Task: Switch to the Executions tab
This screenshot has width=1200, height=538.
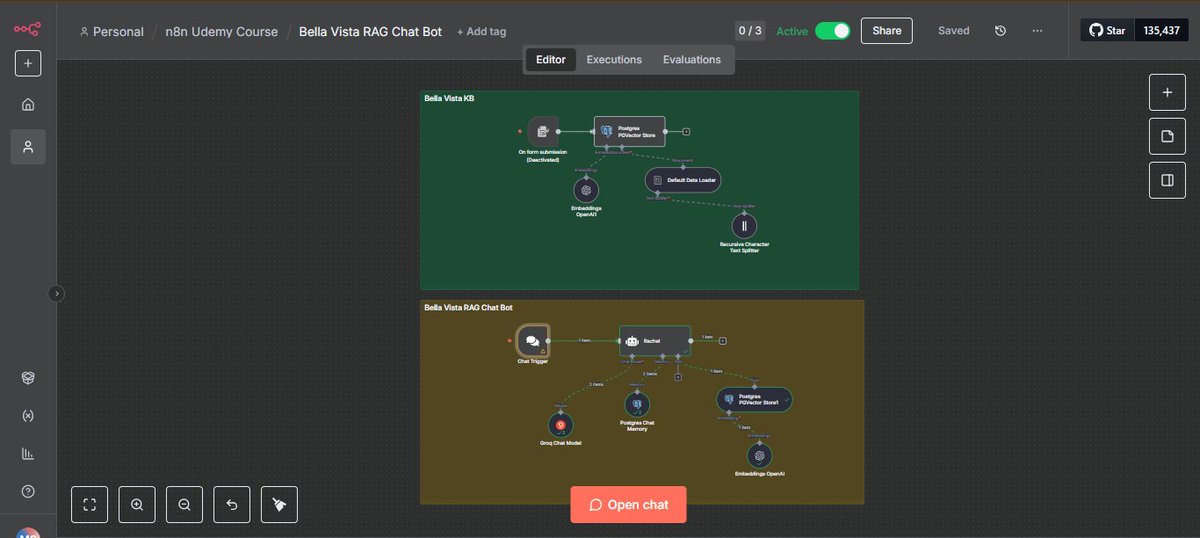Action: point(614,60)
